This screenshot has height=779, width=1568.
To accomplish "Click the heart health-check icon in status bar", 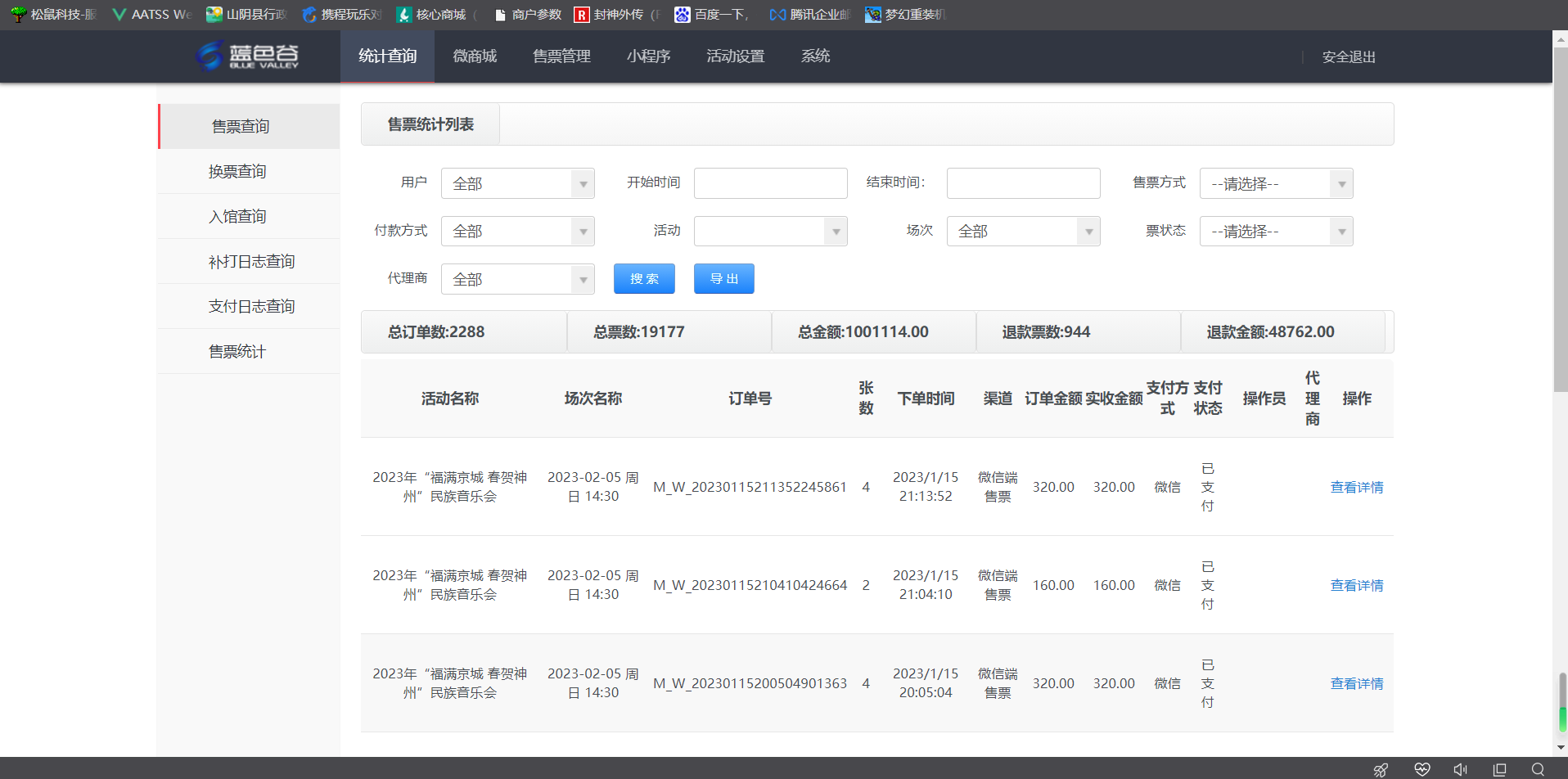I will [1422, 769].
